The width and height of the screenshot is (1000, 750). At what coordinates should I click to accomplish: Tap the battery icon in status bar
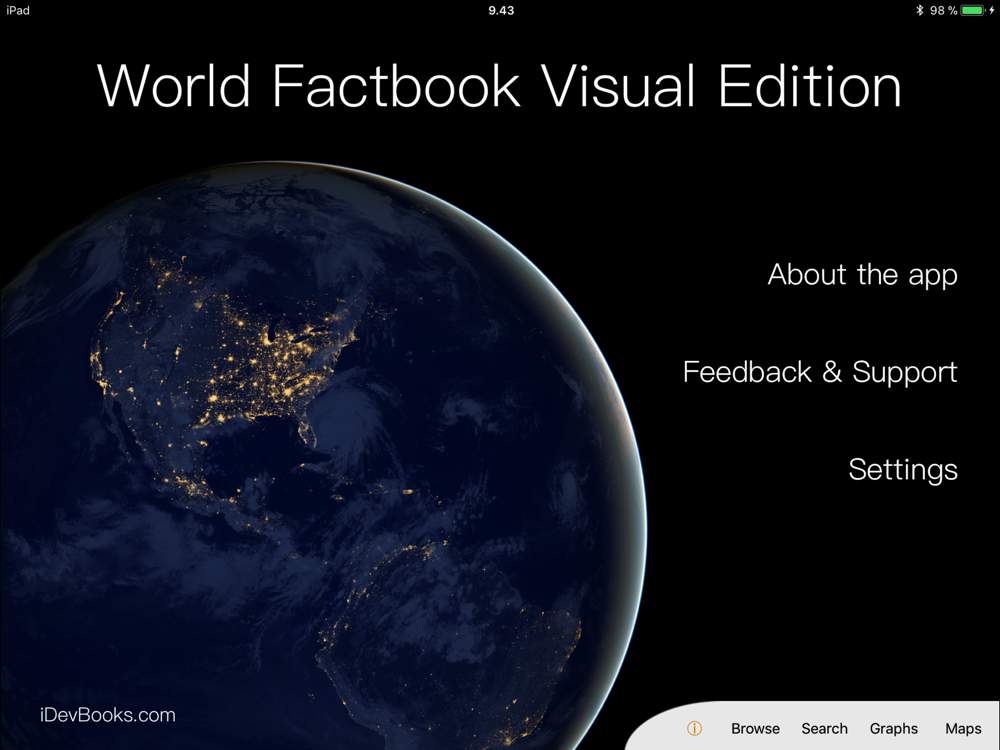(x=973, y=10)
